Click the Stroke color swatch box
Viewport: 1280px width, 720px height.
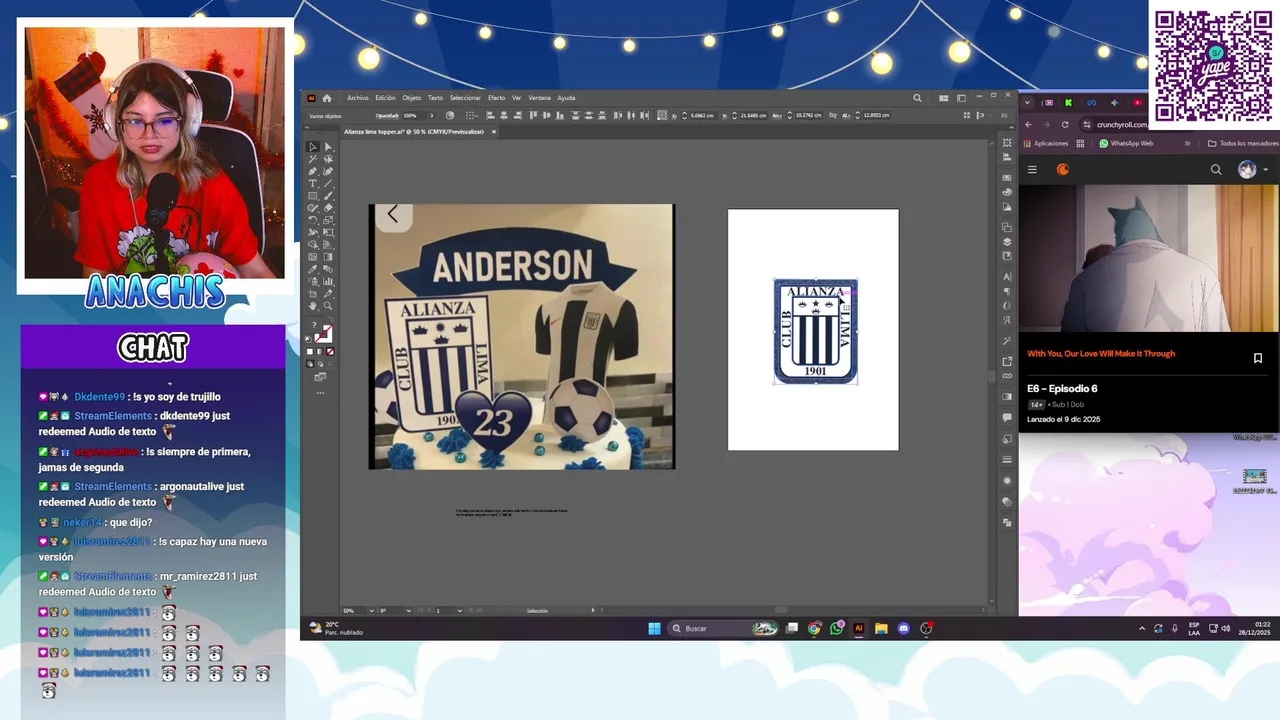pyautogui.click(x=327, y=335)
